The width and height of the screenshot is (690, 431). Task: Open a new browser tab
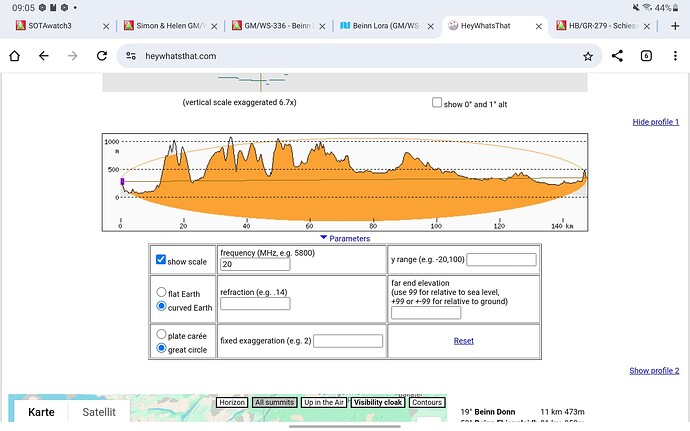click(x=675, y=26)
